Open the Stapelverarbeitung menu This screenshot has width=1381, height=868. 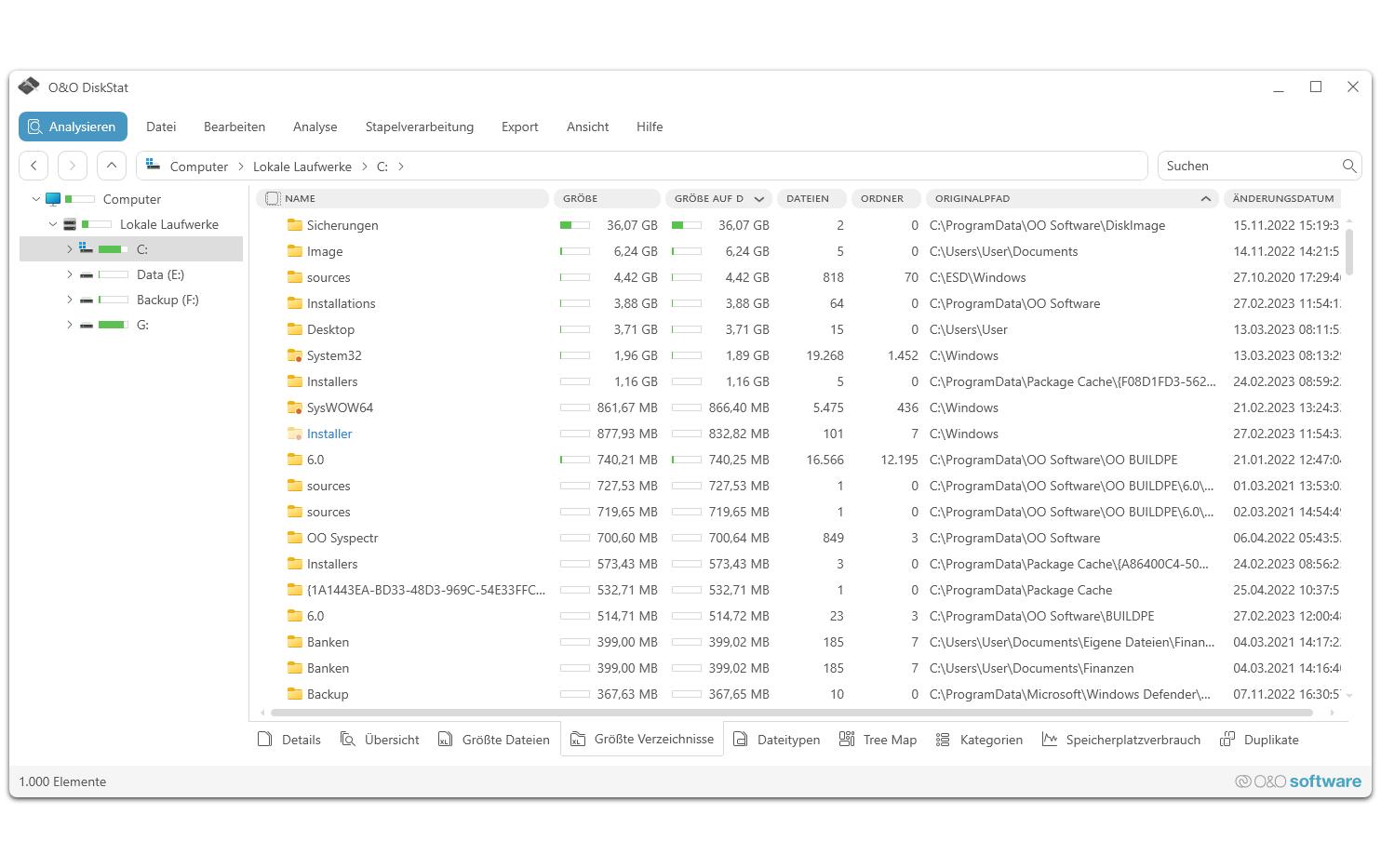tap(419, 127)
